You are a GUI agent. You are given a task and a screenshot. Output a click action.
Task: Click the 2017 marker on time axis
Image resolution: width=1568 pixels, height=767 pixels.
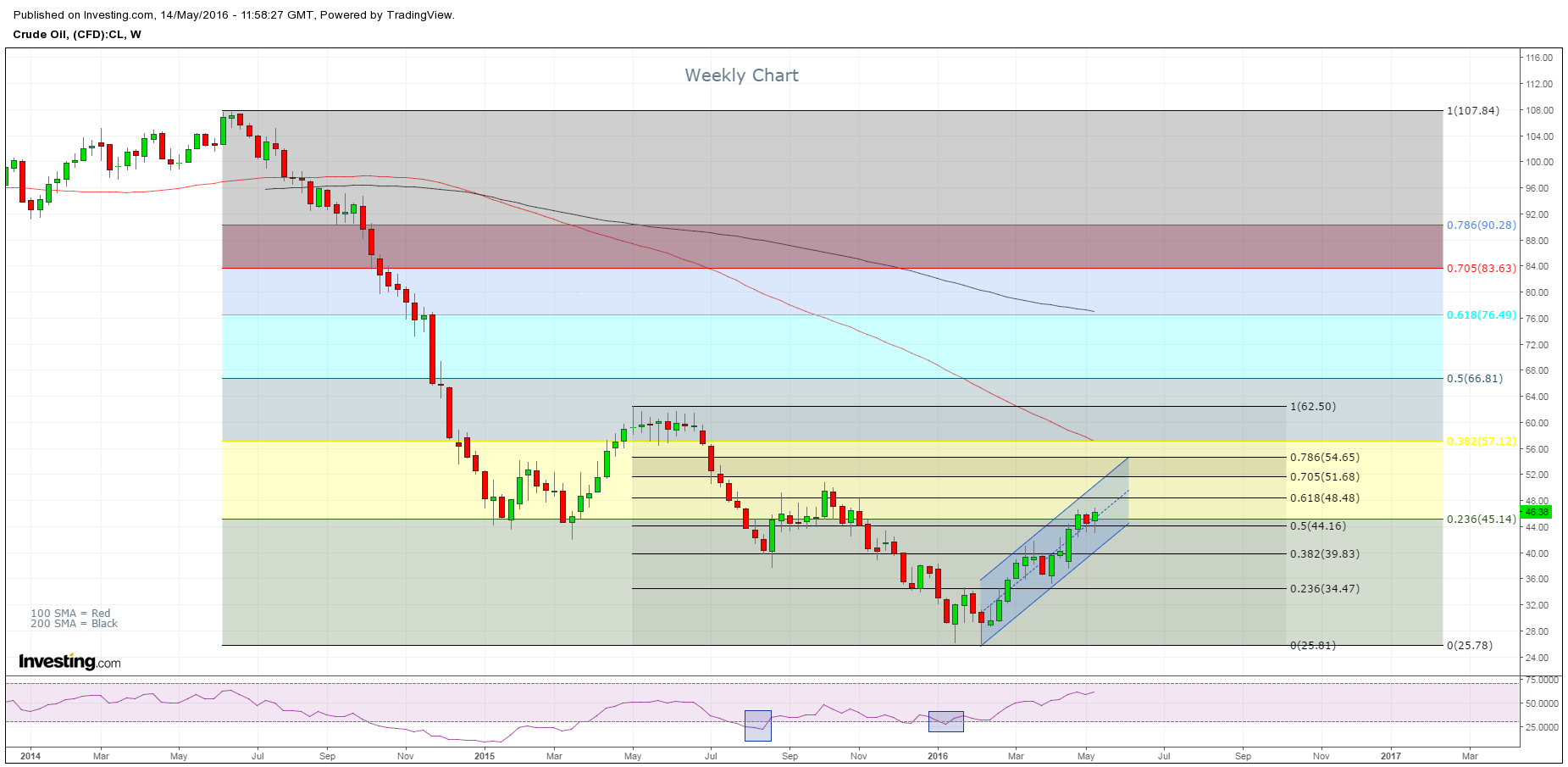coord(1390,756)
